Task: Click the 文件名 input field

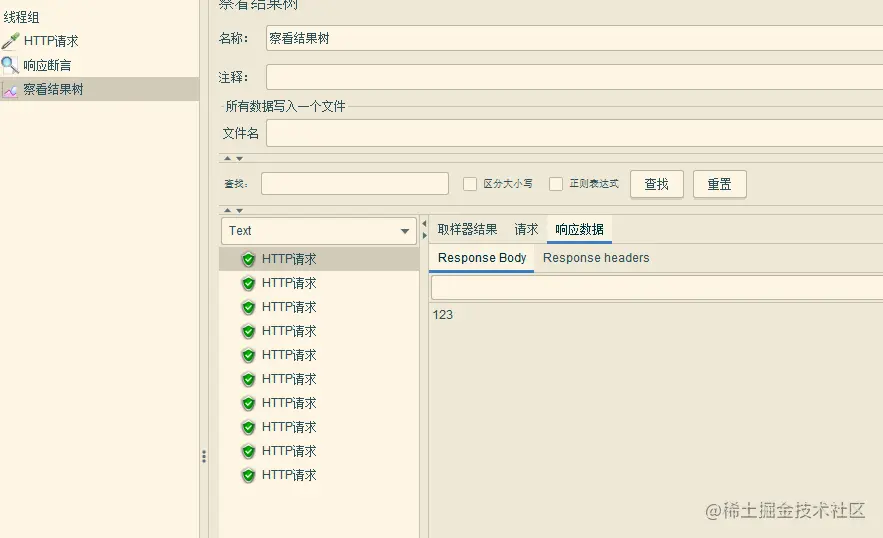Action: (574, 134)
